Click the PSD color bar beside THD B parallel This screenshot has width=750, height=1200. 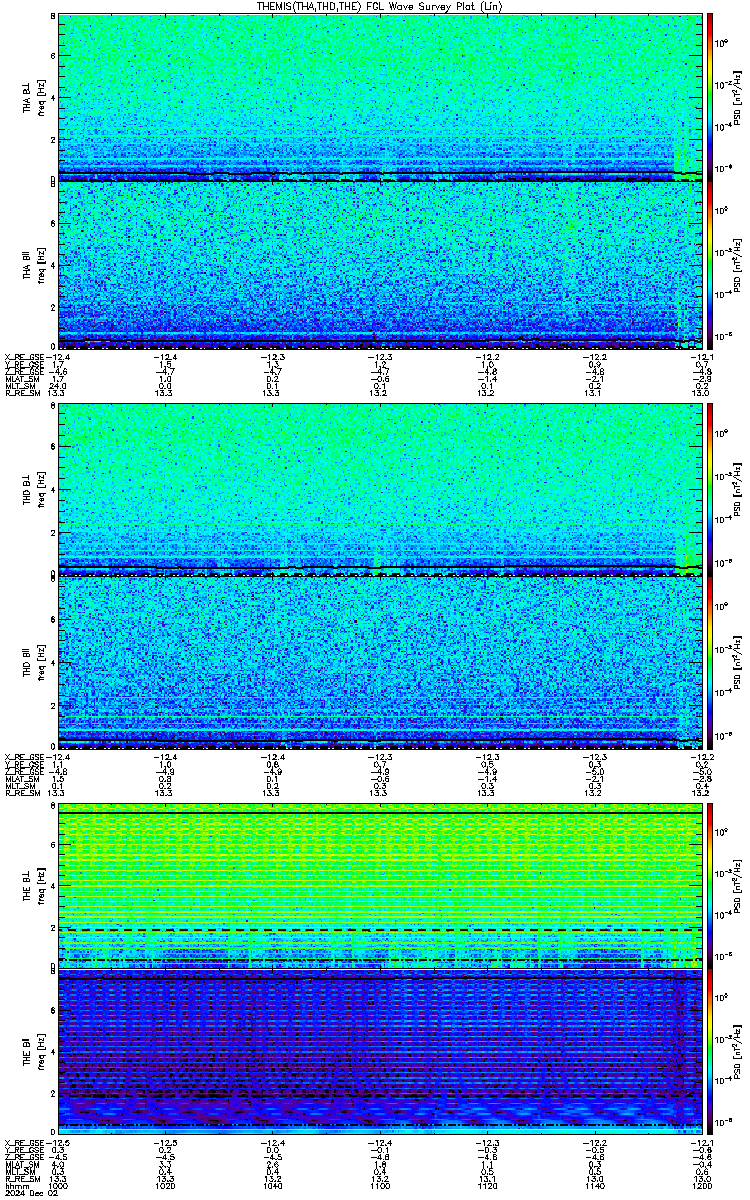(711, 660)
